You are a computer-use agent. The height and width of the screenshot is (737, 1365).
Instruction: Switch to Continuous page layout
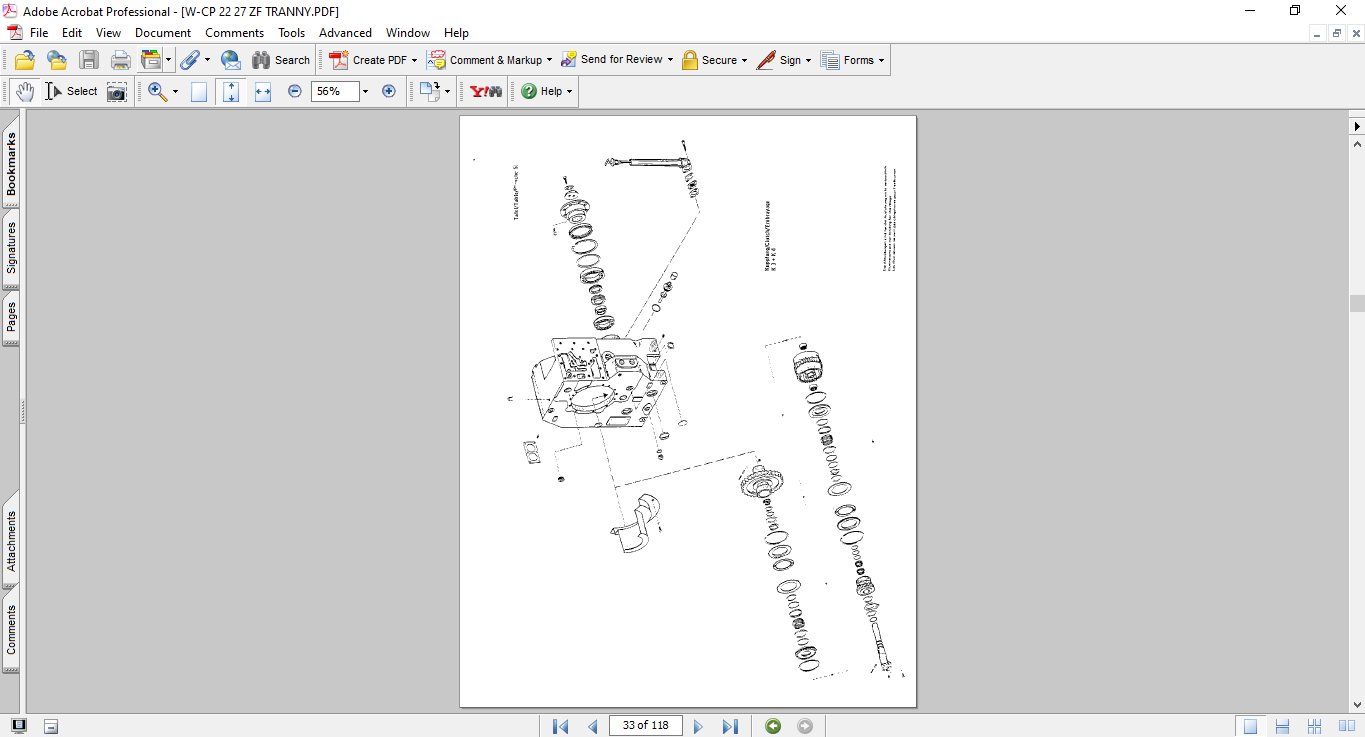pyautogui.click(x=1282, y=726)
